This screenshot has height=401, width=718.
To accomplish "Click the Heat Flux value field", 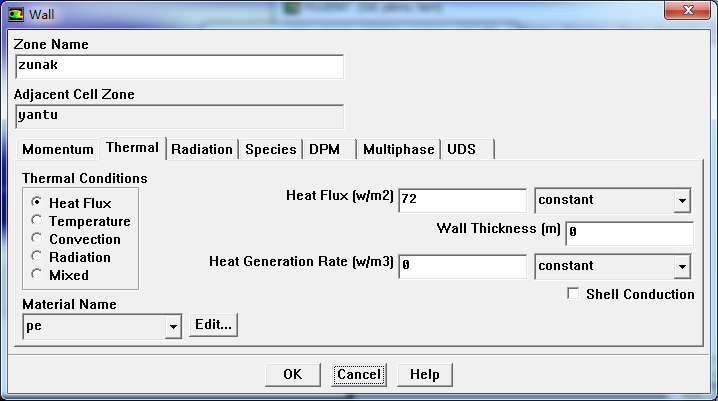I will tap(462, 200).
